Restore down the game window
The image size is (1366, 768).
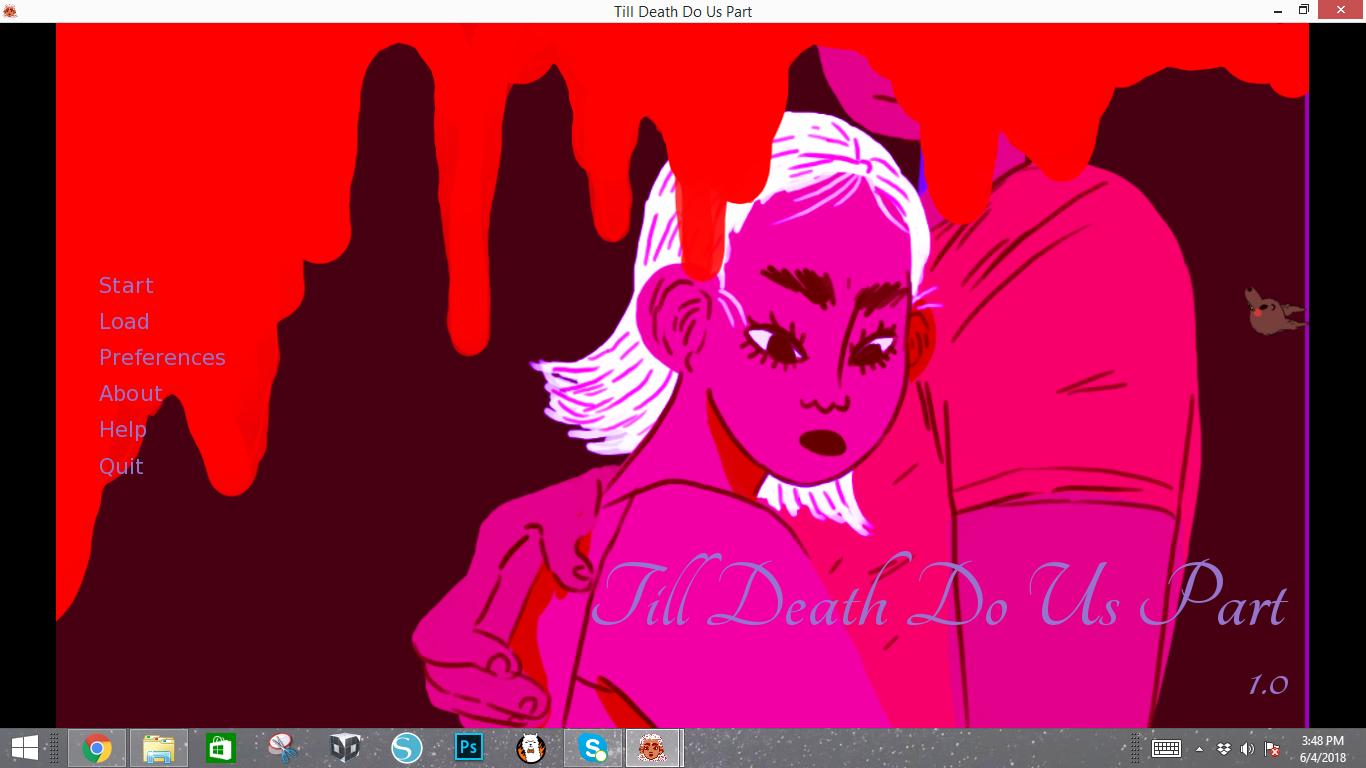pyautogui.click(x=1304, y=11)
